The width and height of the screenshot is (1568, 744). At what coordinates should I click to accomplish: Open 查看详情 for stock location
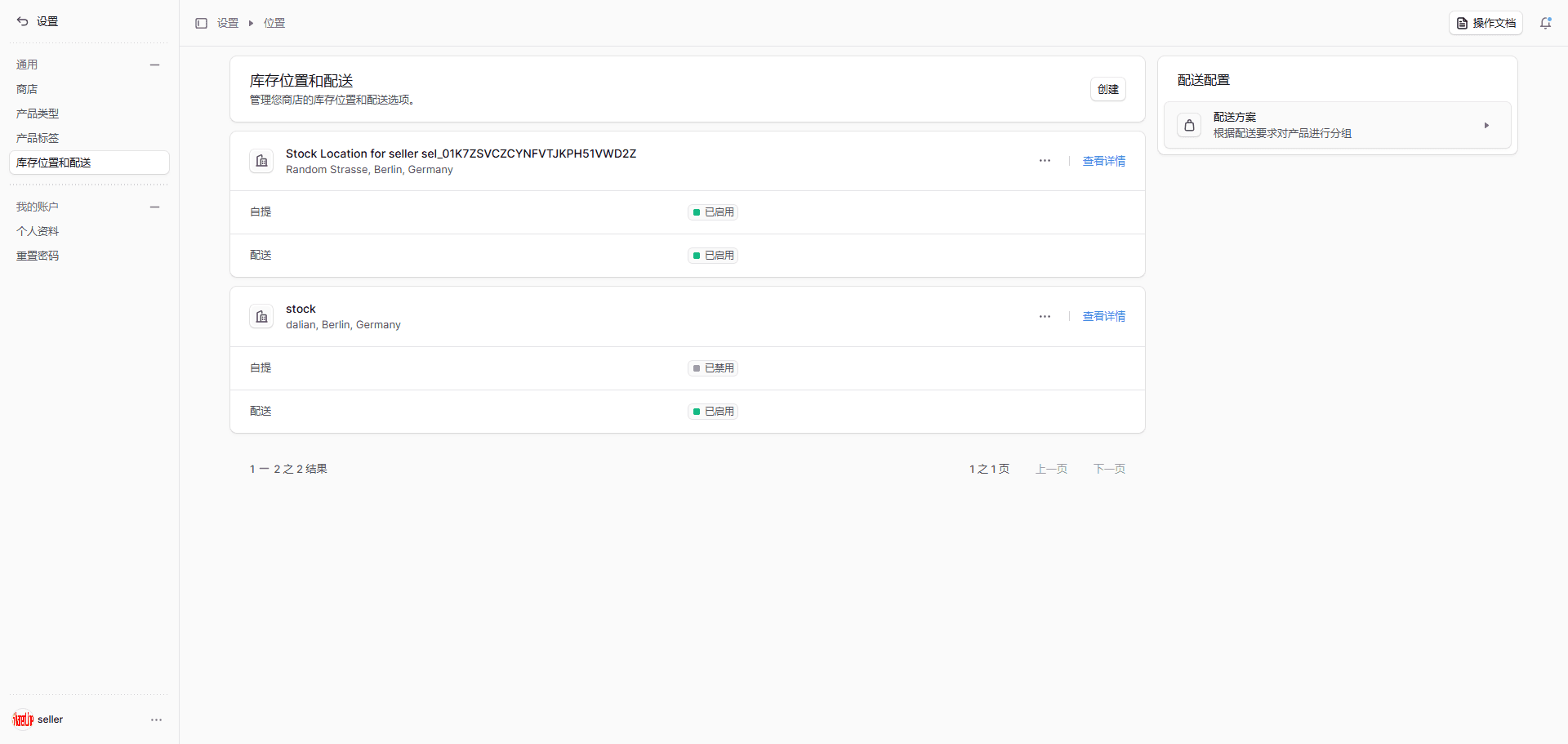(x=1103, y=316)
